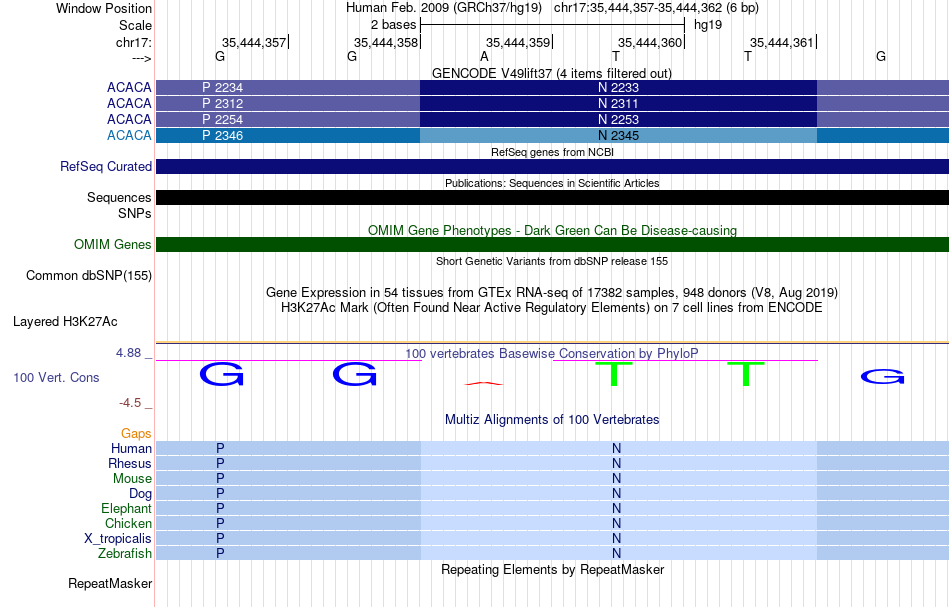The width and height of the screenshot is (950, 607).
Task: Click the P 2254 codon block
Action: pos(288,119)
